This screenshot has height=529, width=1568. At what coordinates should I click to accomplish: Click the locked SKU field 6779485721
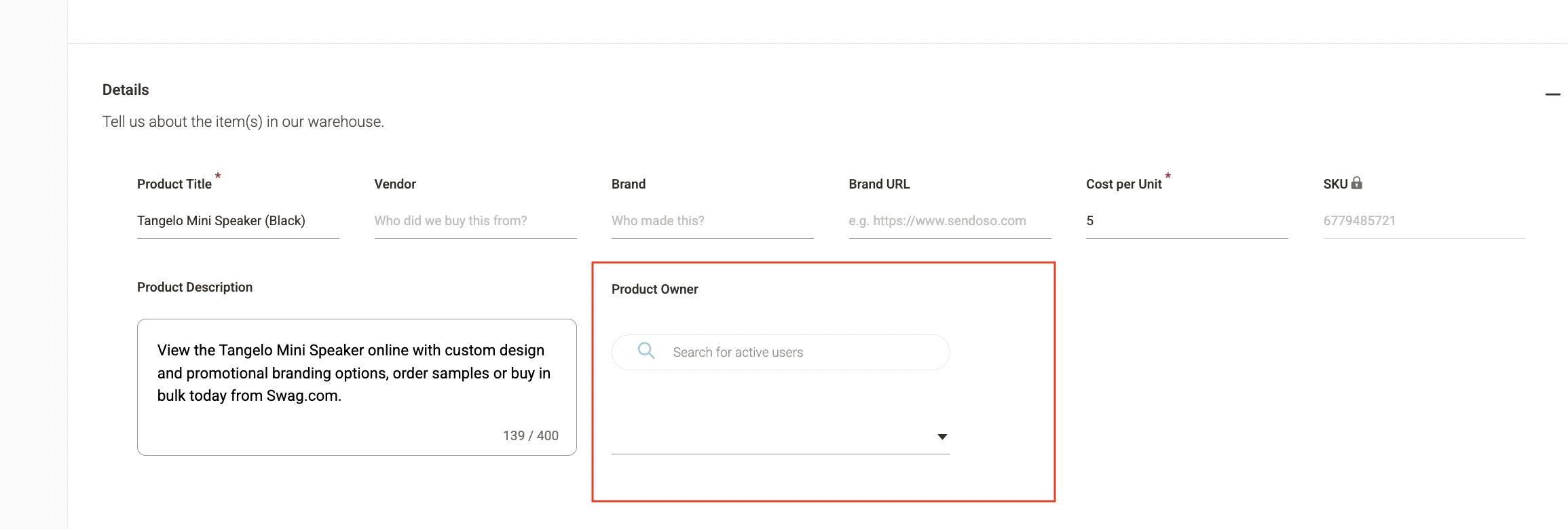coord(1424,221)
